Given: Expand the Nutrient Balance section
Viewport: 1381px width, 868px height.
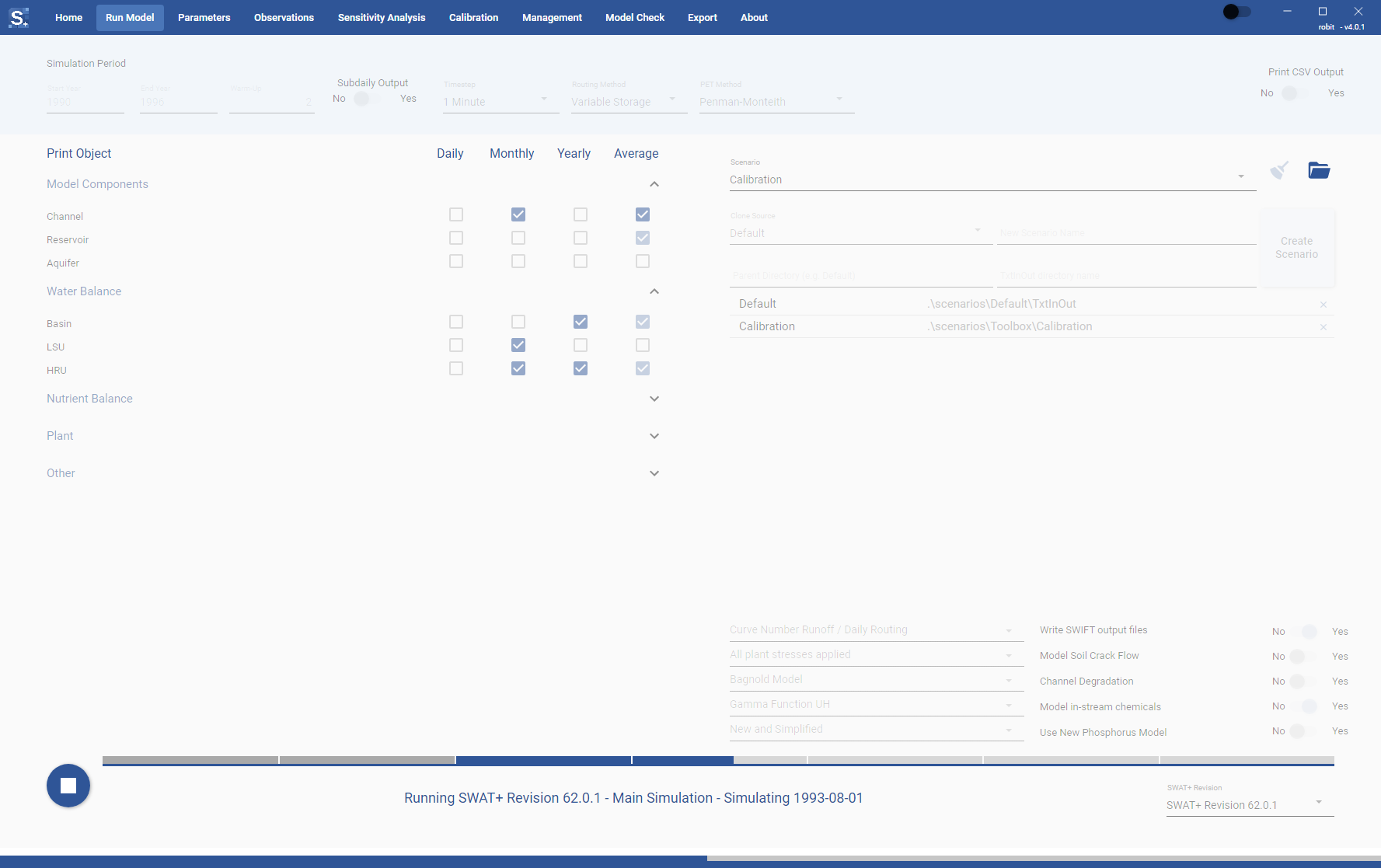Looking at the screenshot, I should pos(654,399).
